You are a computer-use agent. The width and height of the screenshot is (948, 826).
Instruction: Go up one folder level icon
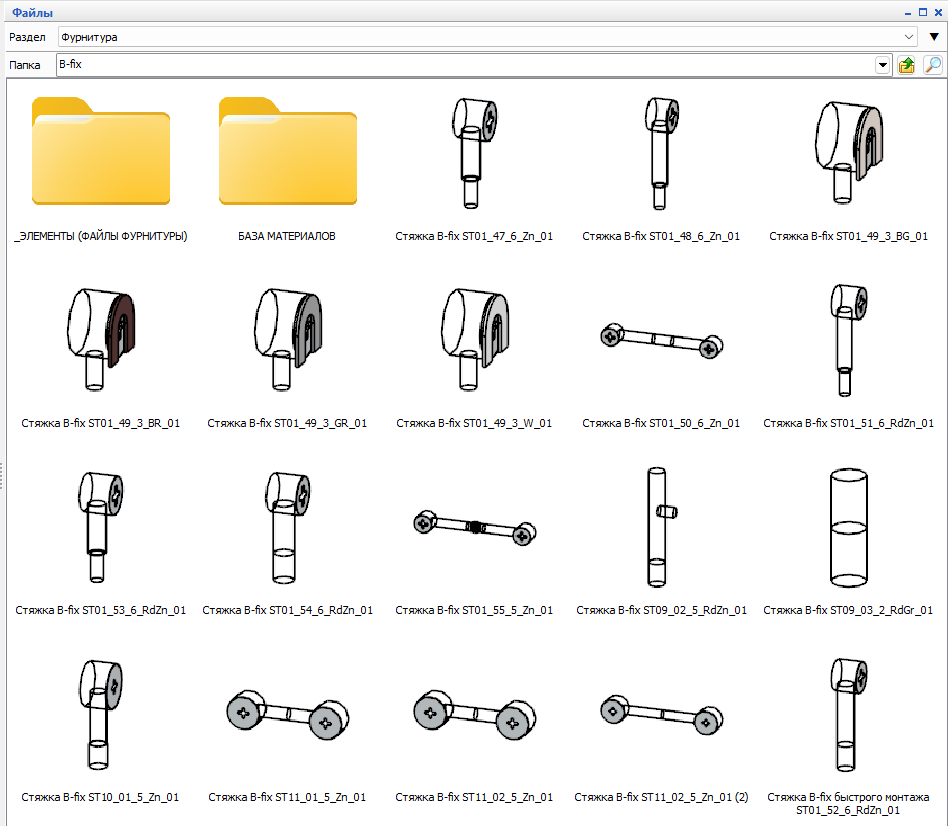[906, 65]
